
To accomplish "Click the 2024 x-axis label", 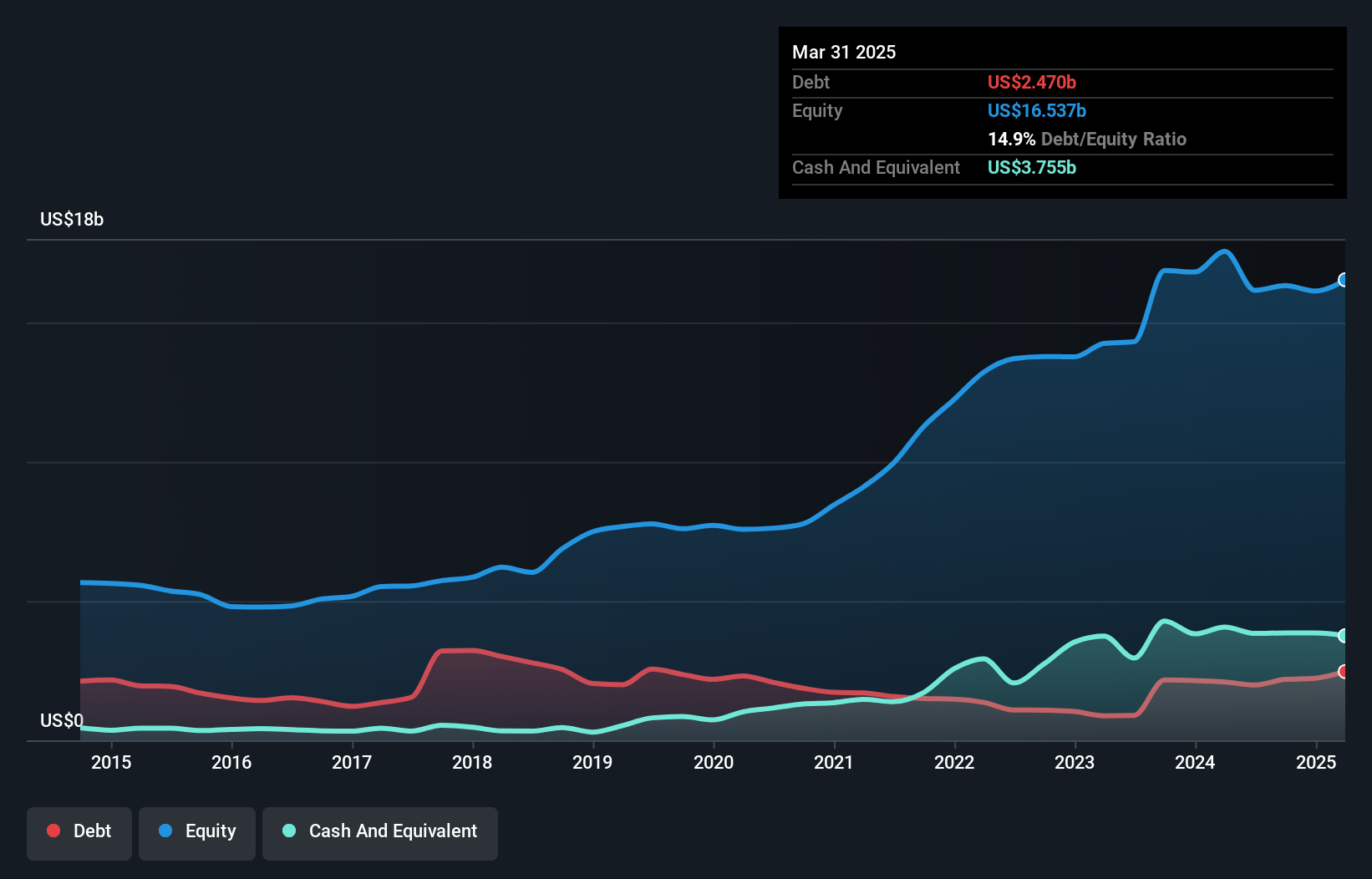I will (1195, 762).
